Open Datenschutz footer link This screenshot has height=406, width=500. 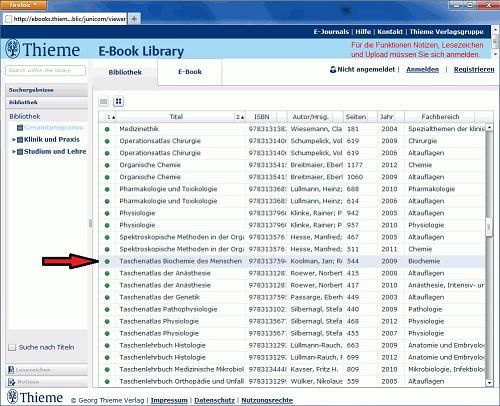coord(214,400)
